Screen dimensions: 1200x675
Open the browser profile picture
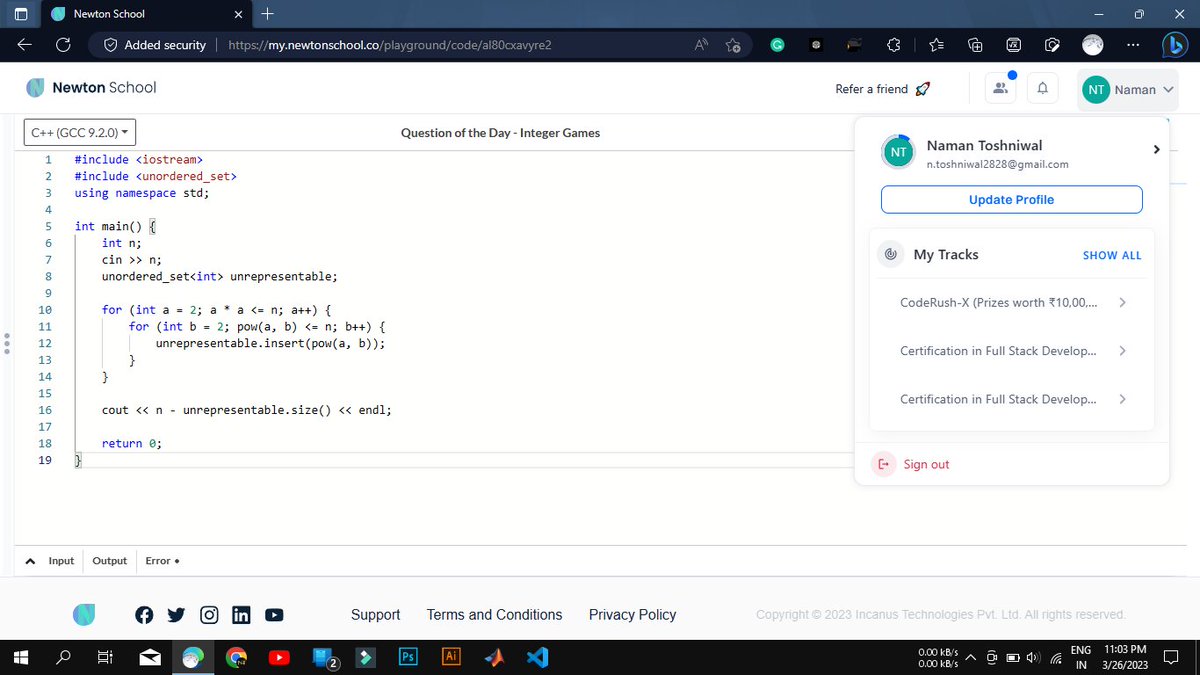coord(1094,45)
